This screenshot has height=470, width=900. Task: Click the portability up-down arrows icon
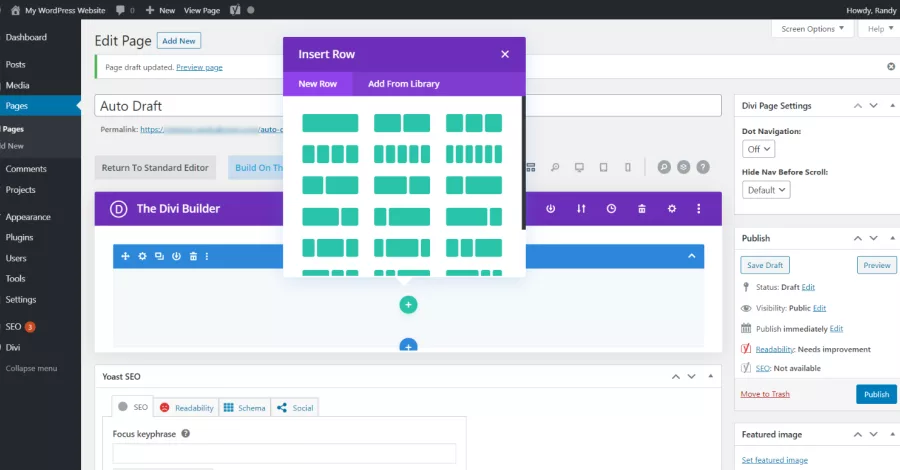pyautogui.click(x=581, y=208)
